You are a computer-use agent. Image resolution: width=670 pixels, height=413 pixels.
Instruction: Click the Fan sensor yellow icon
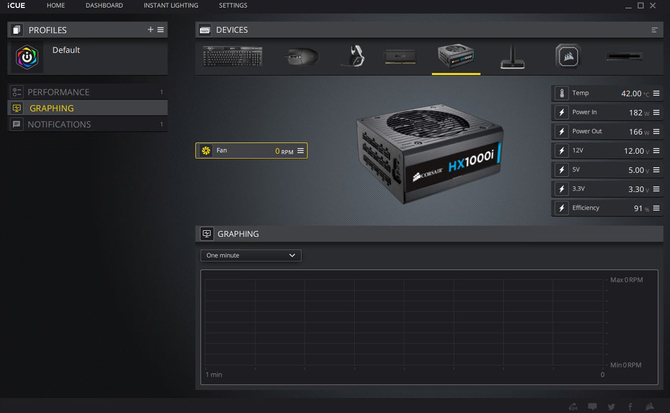click(206, 150)
